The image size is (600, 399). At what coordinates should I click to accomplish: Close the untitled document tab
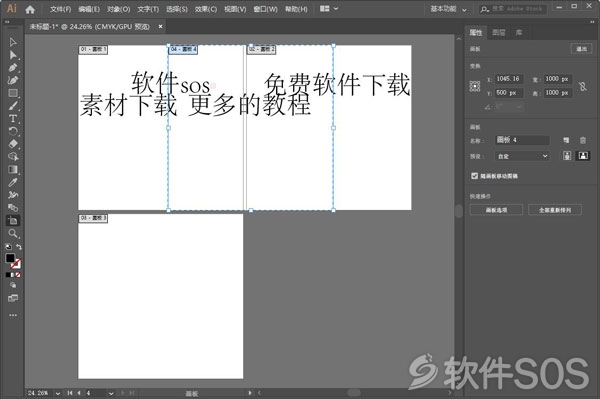click(x=160, y=26)
